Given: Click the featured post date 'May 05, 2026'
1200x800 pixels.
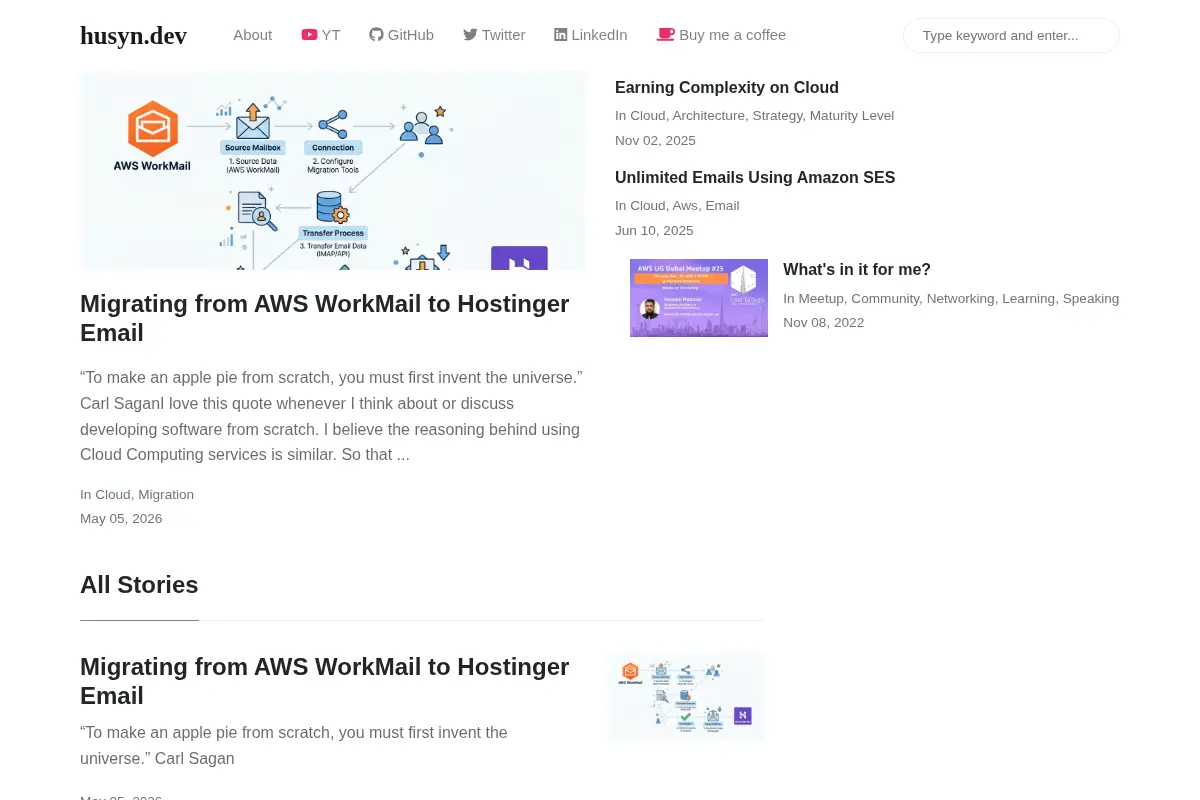Looking at the screenshot, I should click(121, 518).
